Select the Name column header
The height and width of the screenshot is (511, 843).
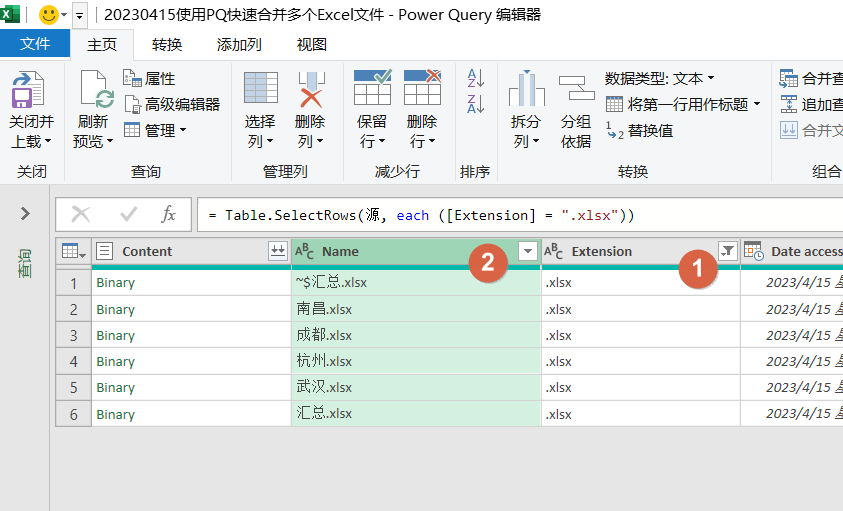(x=416, y=251)
